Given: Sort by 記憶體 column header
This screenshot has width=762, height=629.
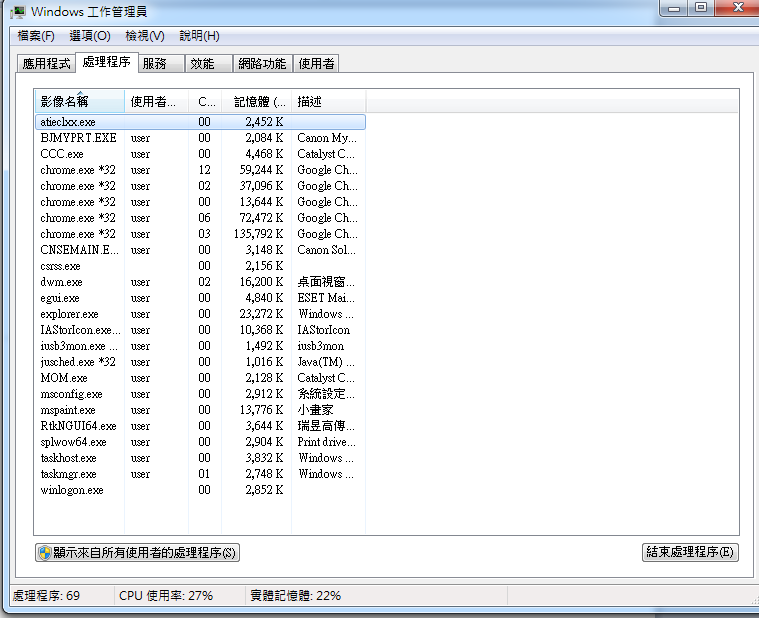Looking at the screenshot, I should coord(257,102).
